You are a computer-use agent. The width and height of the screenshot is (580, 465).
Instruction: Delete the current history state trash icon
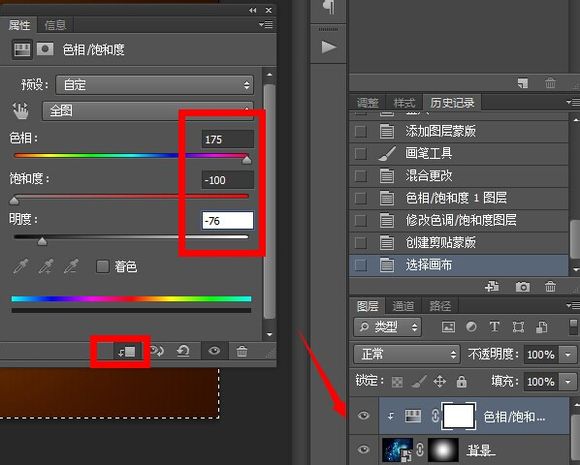(550, 286)
